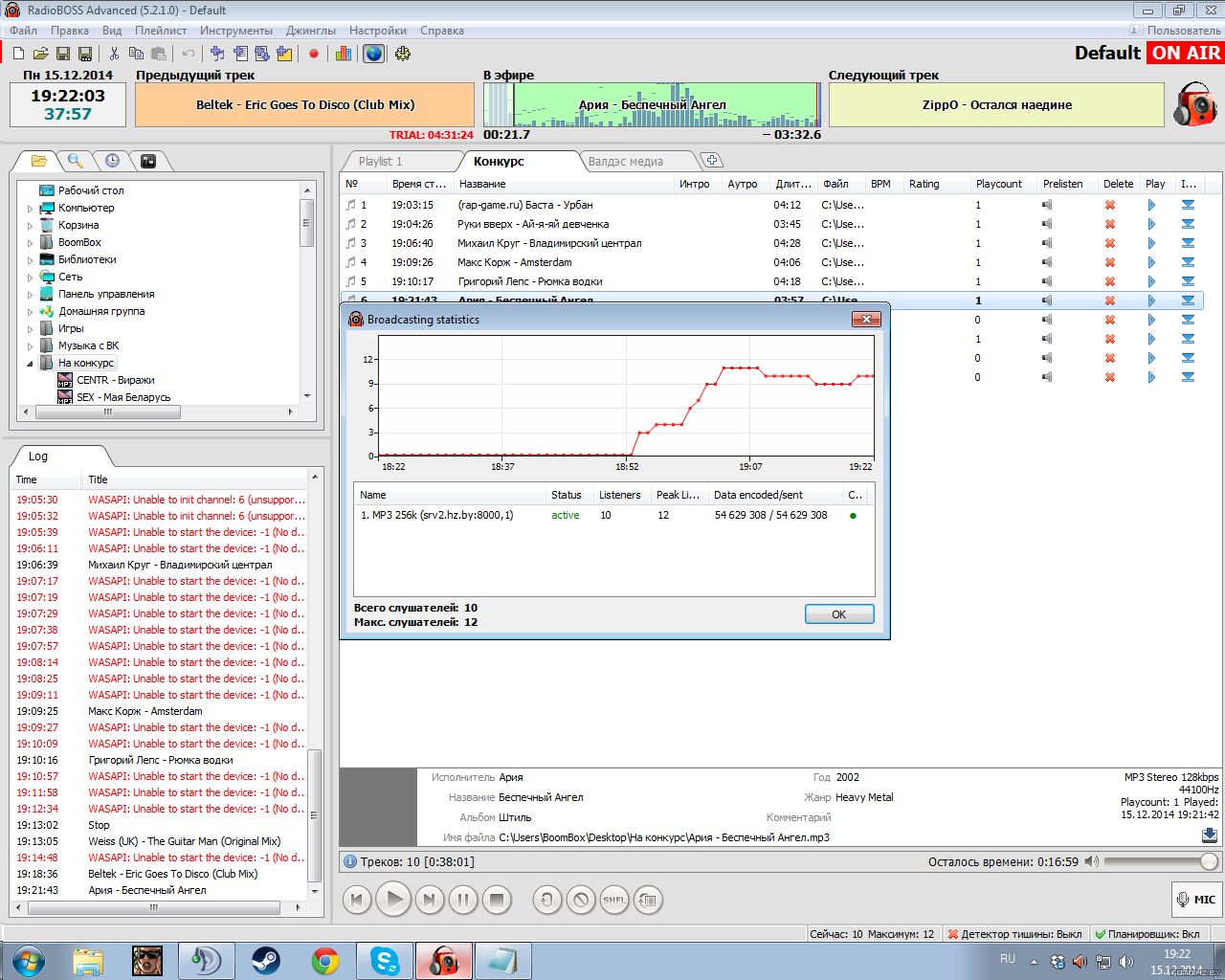The image size is (1225, 980).
Task: Sort playlist by Название column header
Action: pyautogui.click(x=564, y=184)
